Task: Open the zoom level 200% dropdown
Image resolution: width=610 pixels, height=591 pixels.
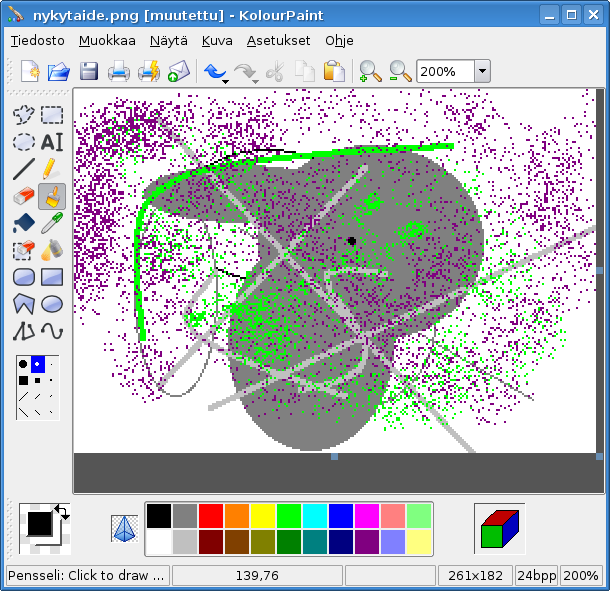Action: pos(483,71)
